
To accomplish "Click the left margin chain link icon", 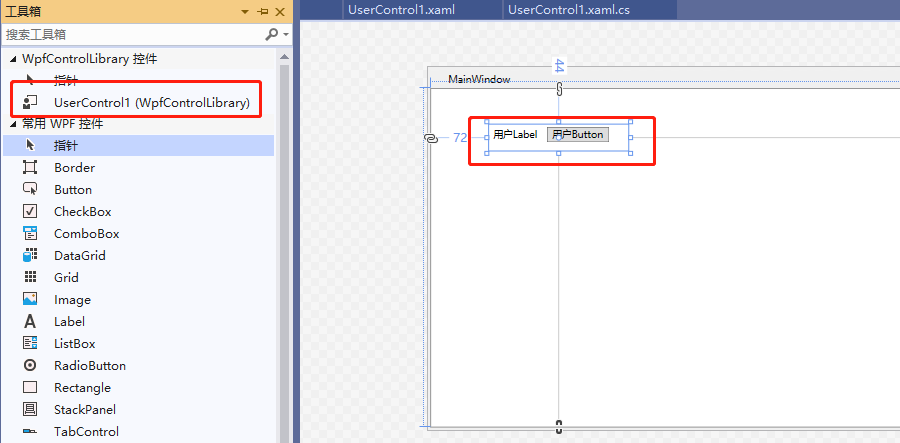I will click(x=431, y=138).
